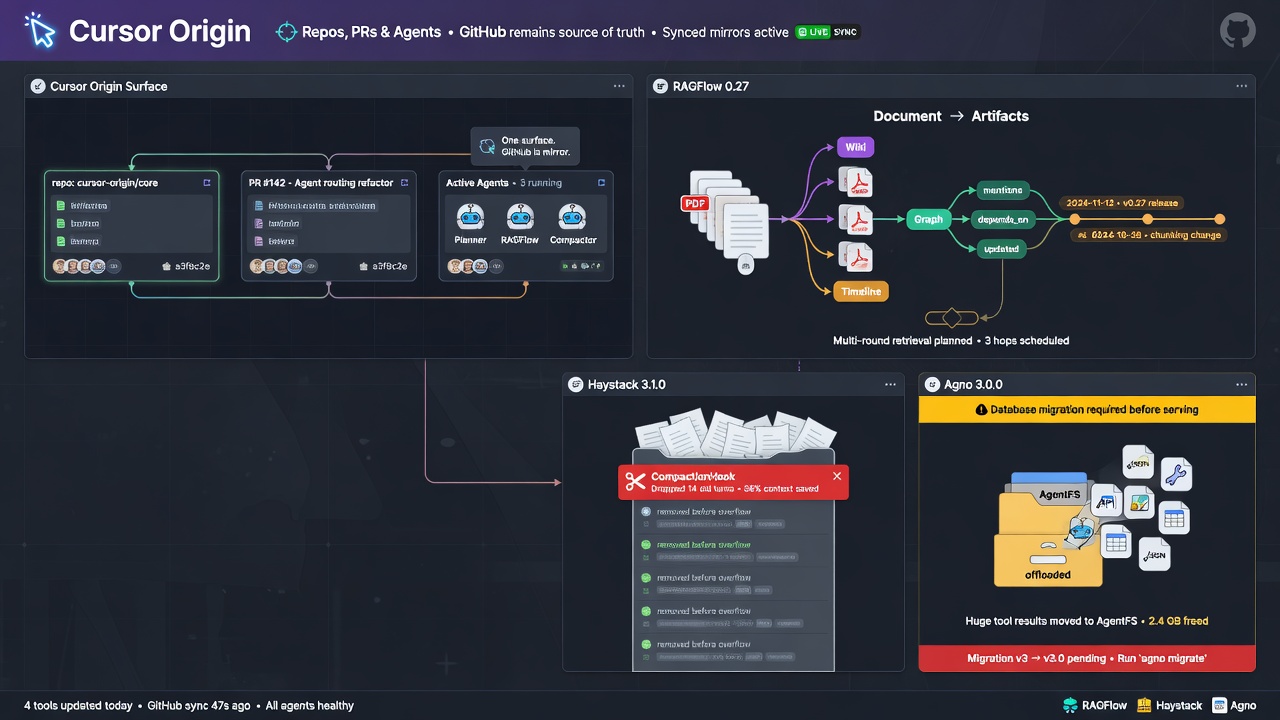The image size is (1280, 720).
Task: Select the Compactor agent robot
Action: (573, 217)
